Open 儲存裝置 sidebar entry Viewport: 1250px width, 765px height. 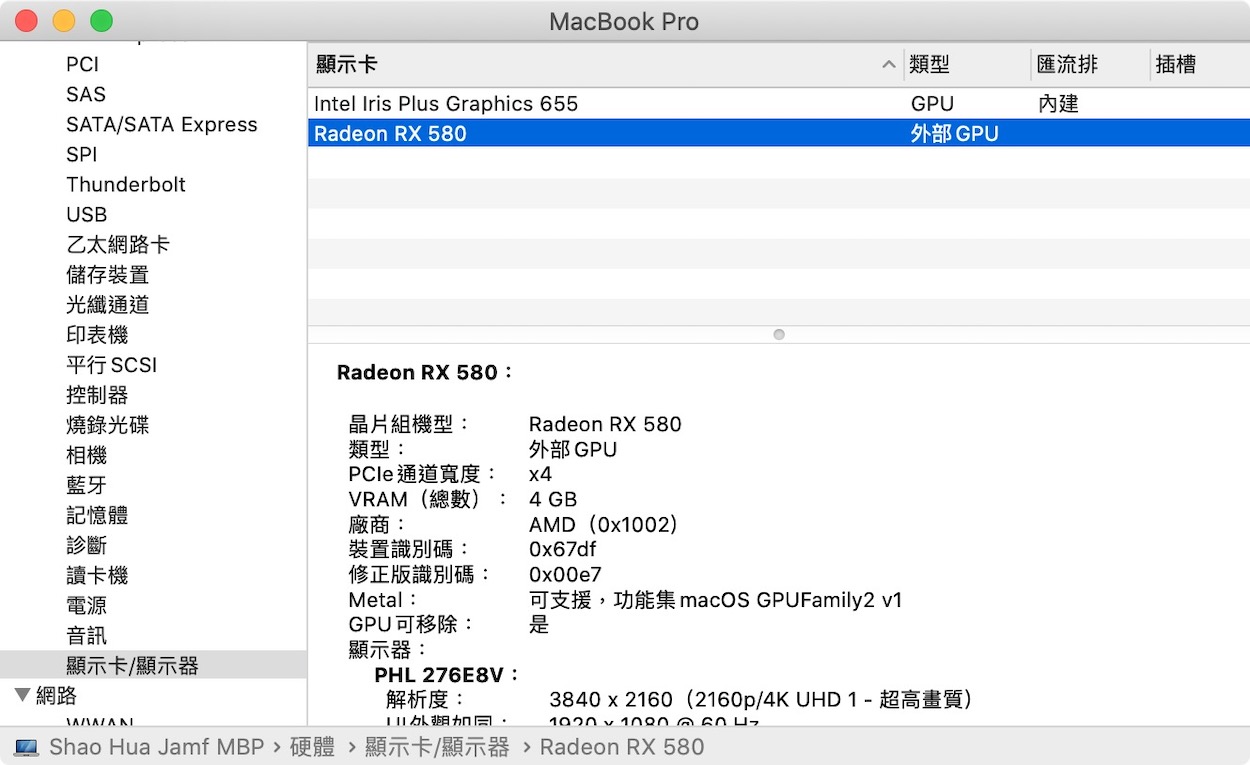(107, 275)
